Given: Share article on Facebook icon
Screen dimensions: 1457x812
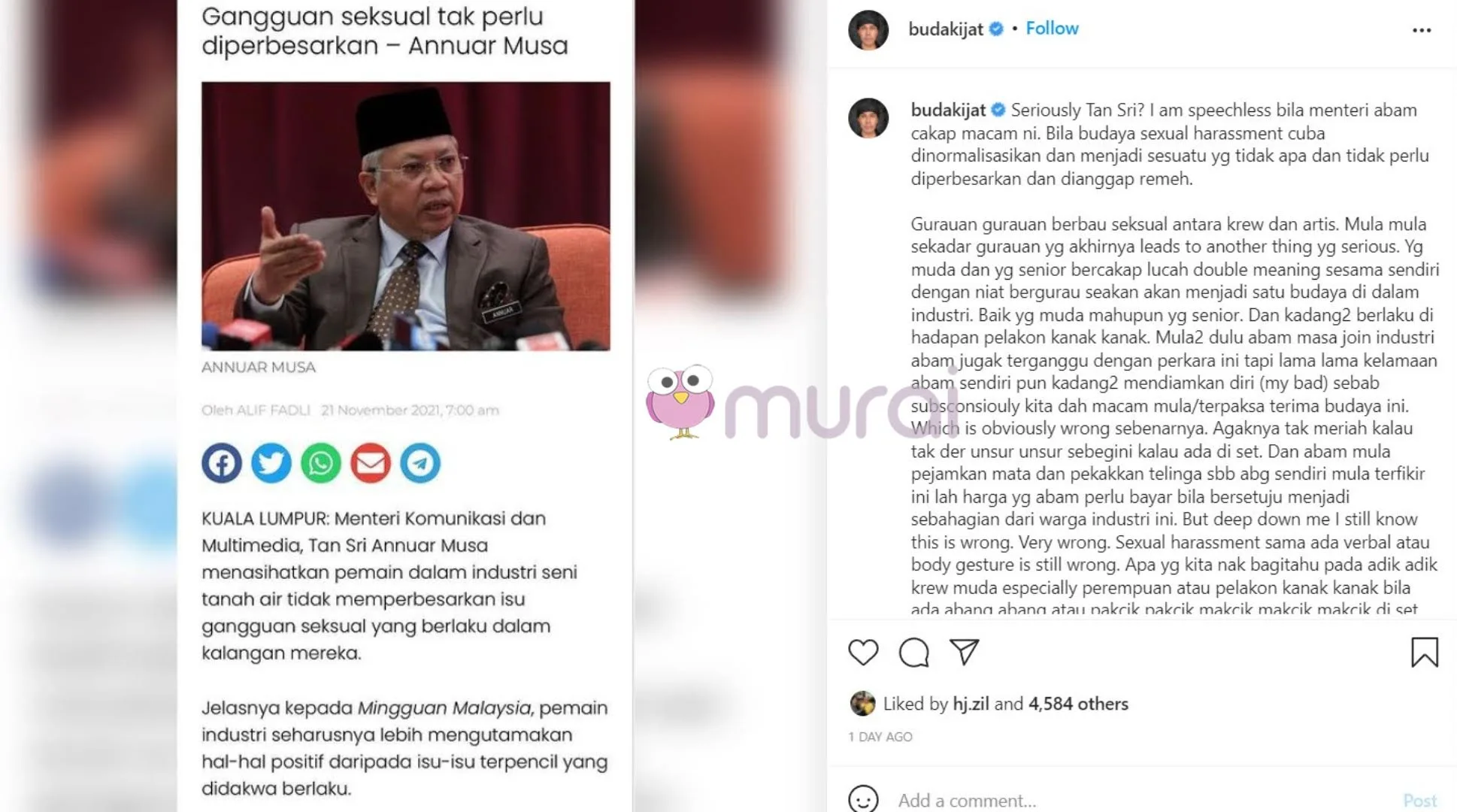Looking at the screenshot, I should (x=221, y=463).
